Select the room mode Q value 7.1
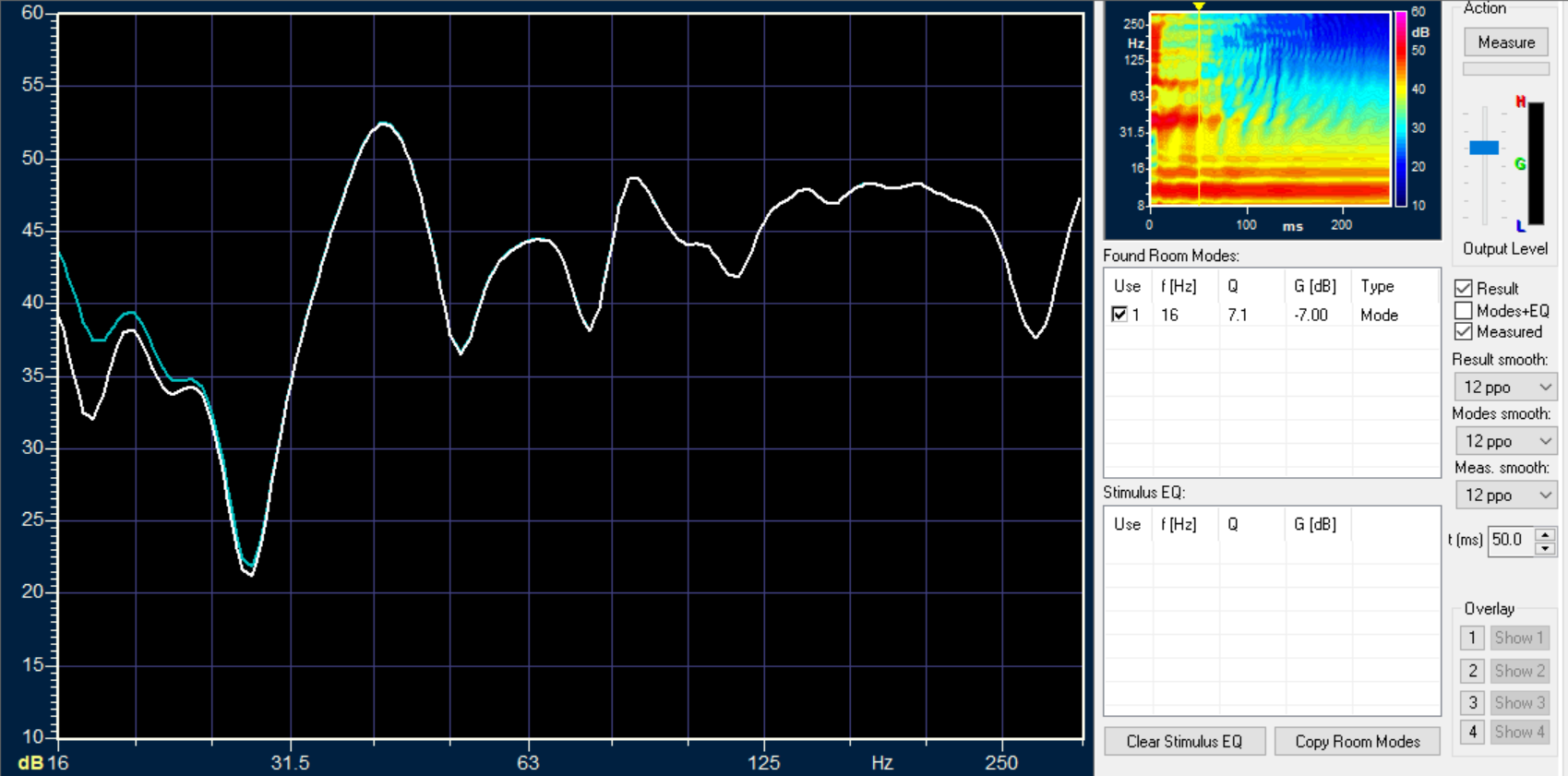Screen dimensions: 1568x776 1238,315
